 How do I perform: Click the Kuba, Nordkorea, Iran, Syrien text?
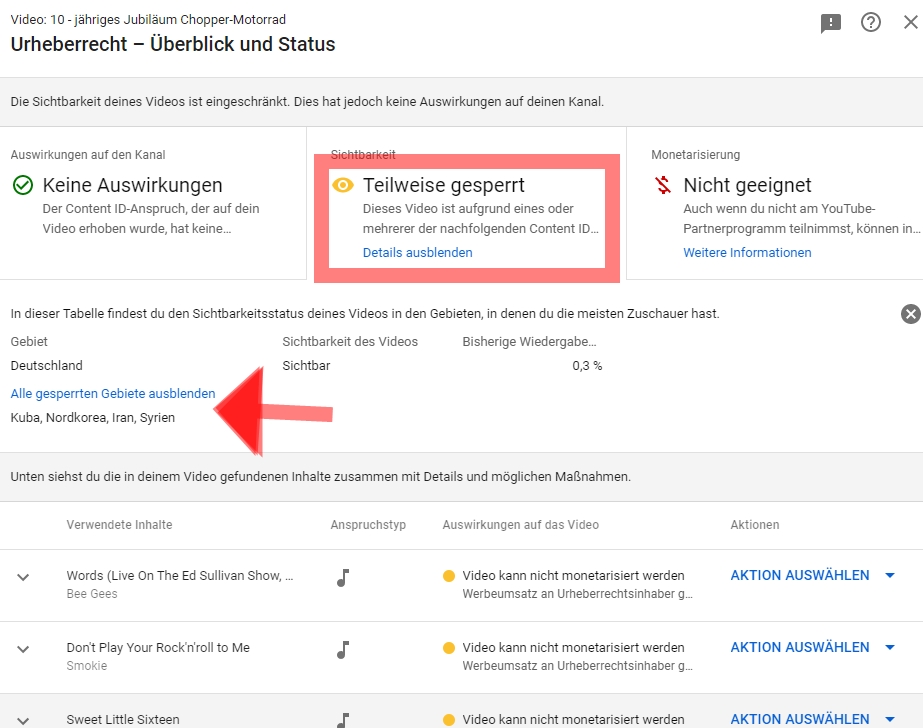(92, 417)
